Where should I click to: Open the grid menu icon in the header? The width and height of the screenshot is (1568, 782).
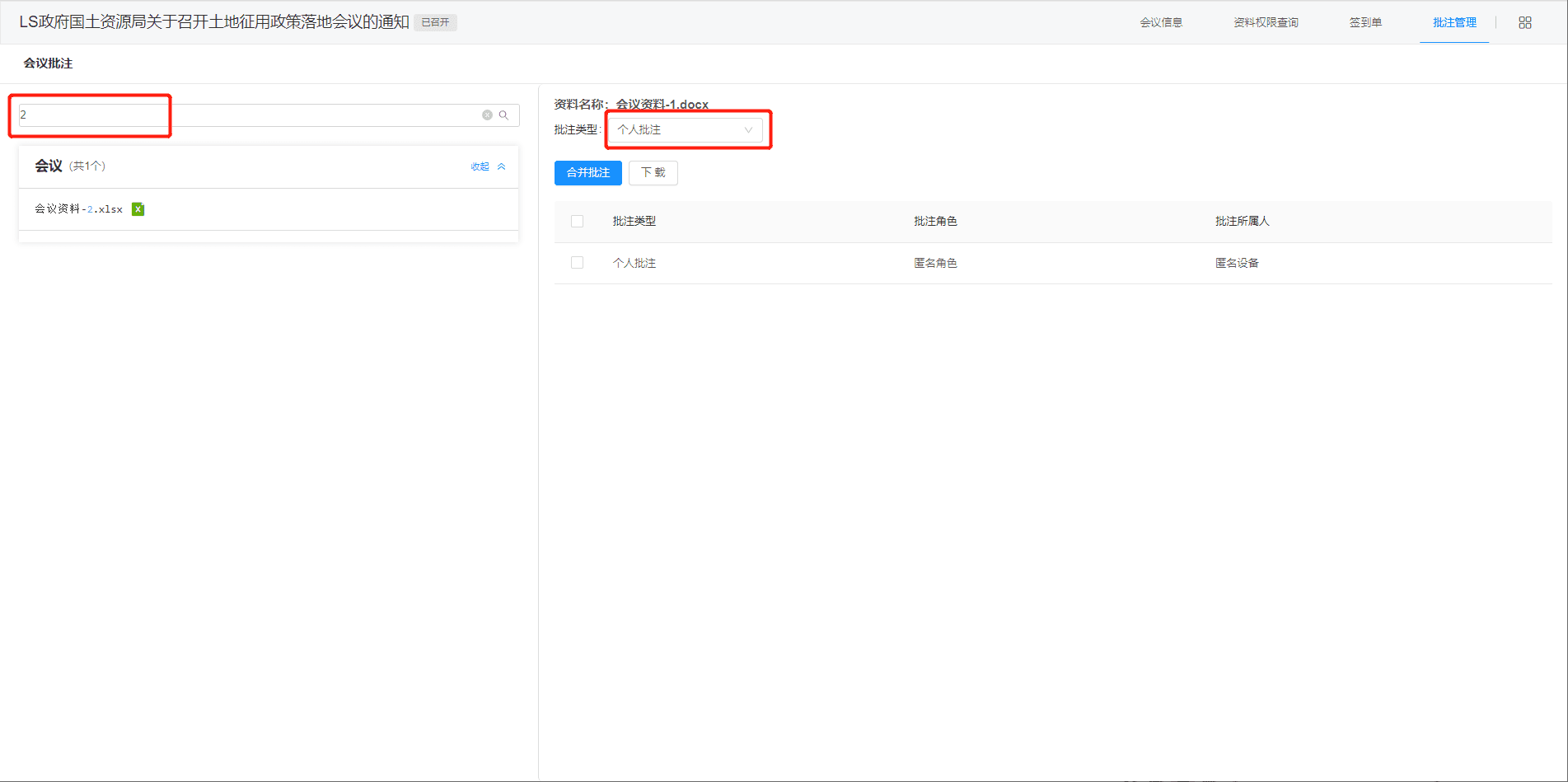(1525, 23)
